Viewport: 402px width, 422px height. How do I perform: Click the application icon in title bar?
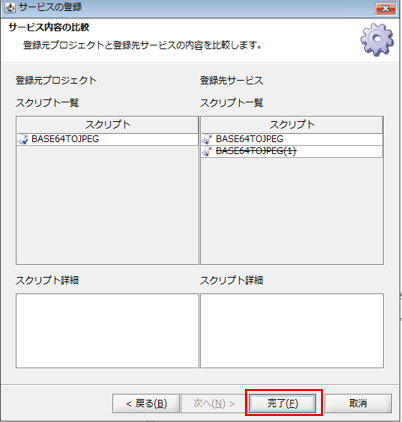pyautogui.click(x=10, y=8)
